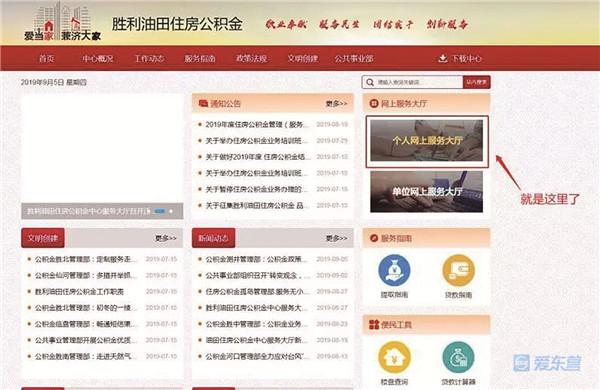Open the yellow house query tool icon
Screen dimensions: 600x390
click(394, 357)
